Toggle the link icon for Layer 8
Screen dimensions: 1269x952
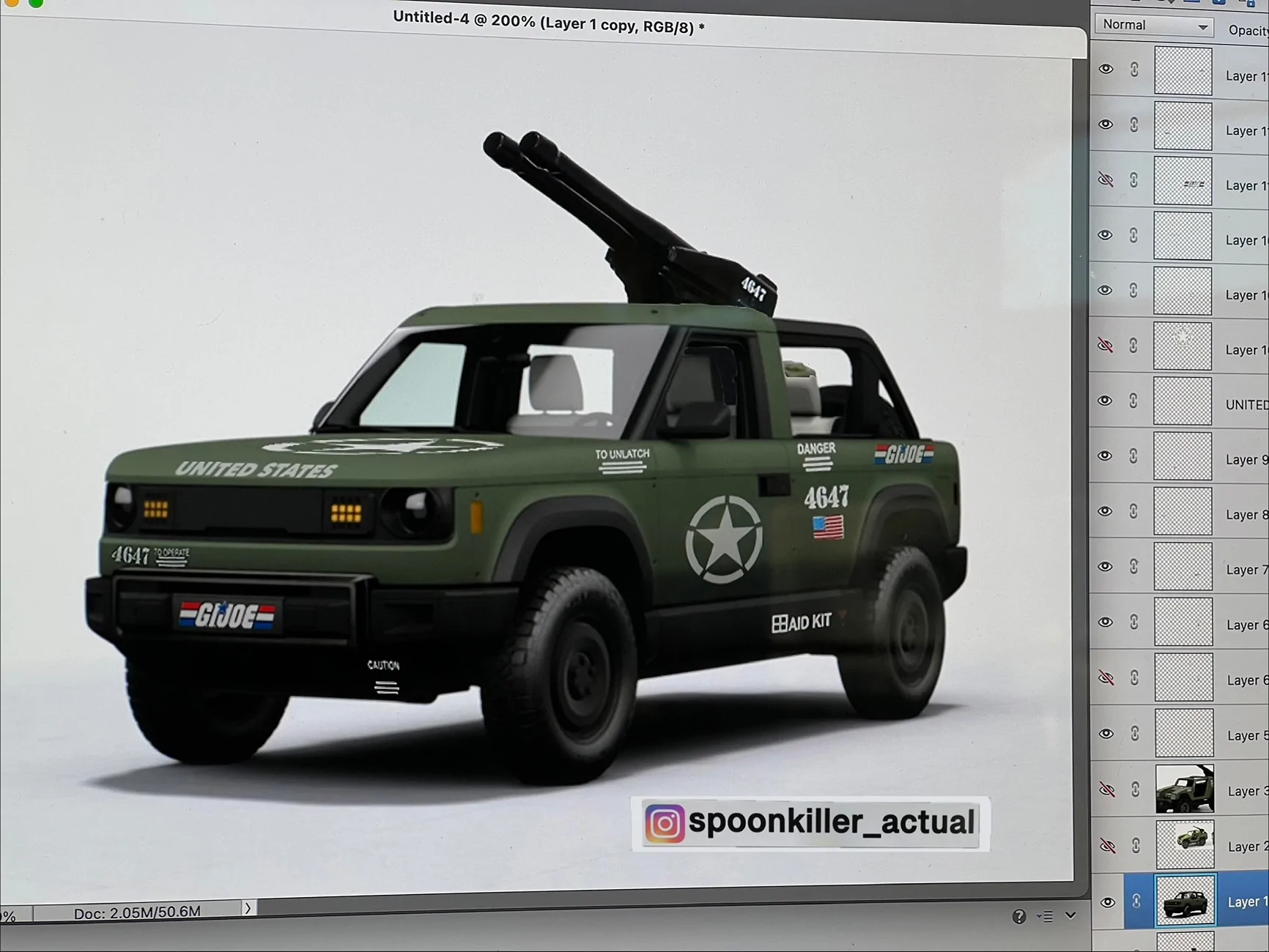1133,511
